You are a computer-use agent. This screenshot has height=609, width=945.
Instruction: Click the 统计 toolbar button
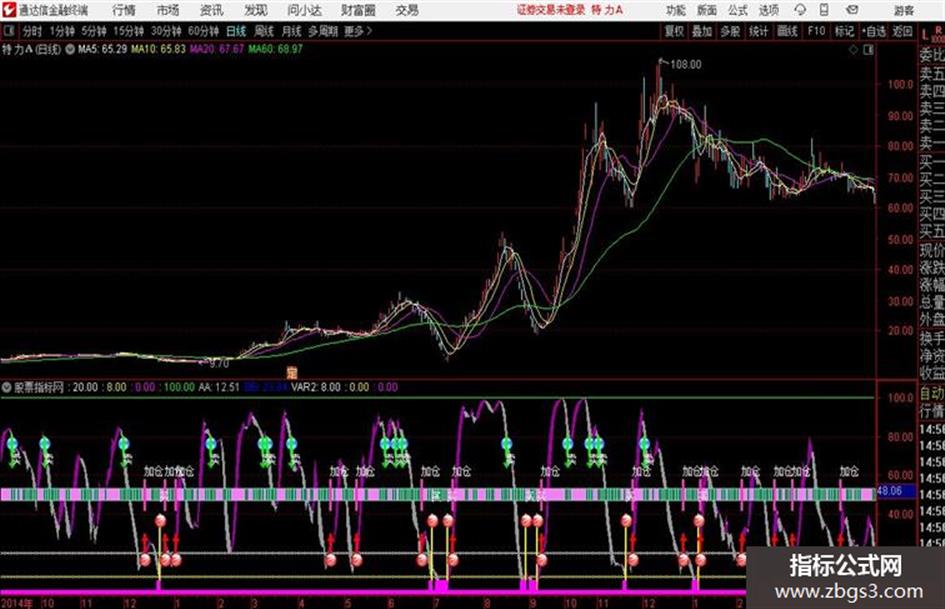759,31
